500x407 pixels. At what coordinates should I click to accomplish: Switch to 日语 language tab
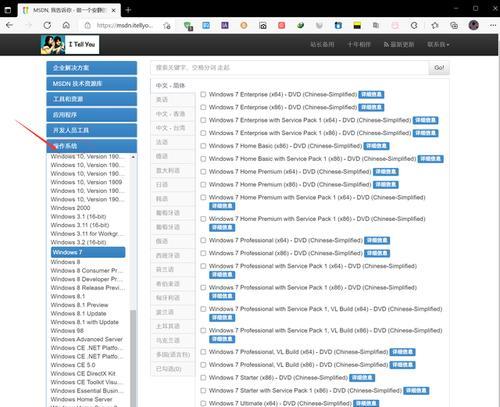pyautogui.click(x=172, y=185)
